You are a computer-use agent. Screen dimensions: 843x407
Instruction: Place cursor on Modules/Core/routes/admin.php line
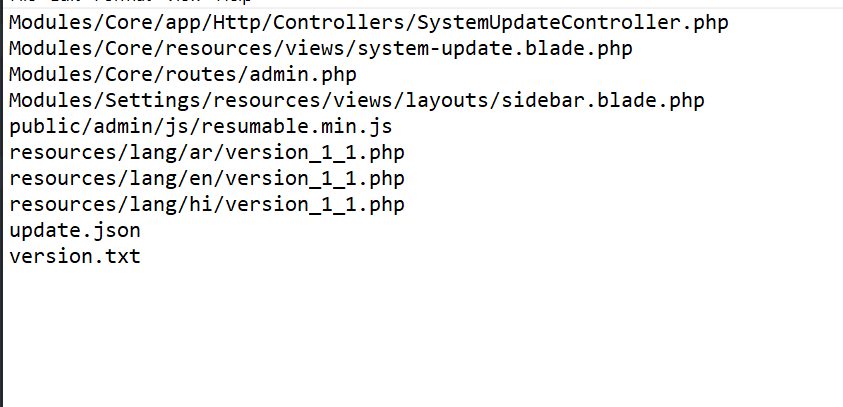[x=182, y=73]
